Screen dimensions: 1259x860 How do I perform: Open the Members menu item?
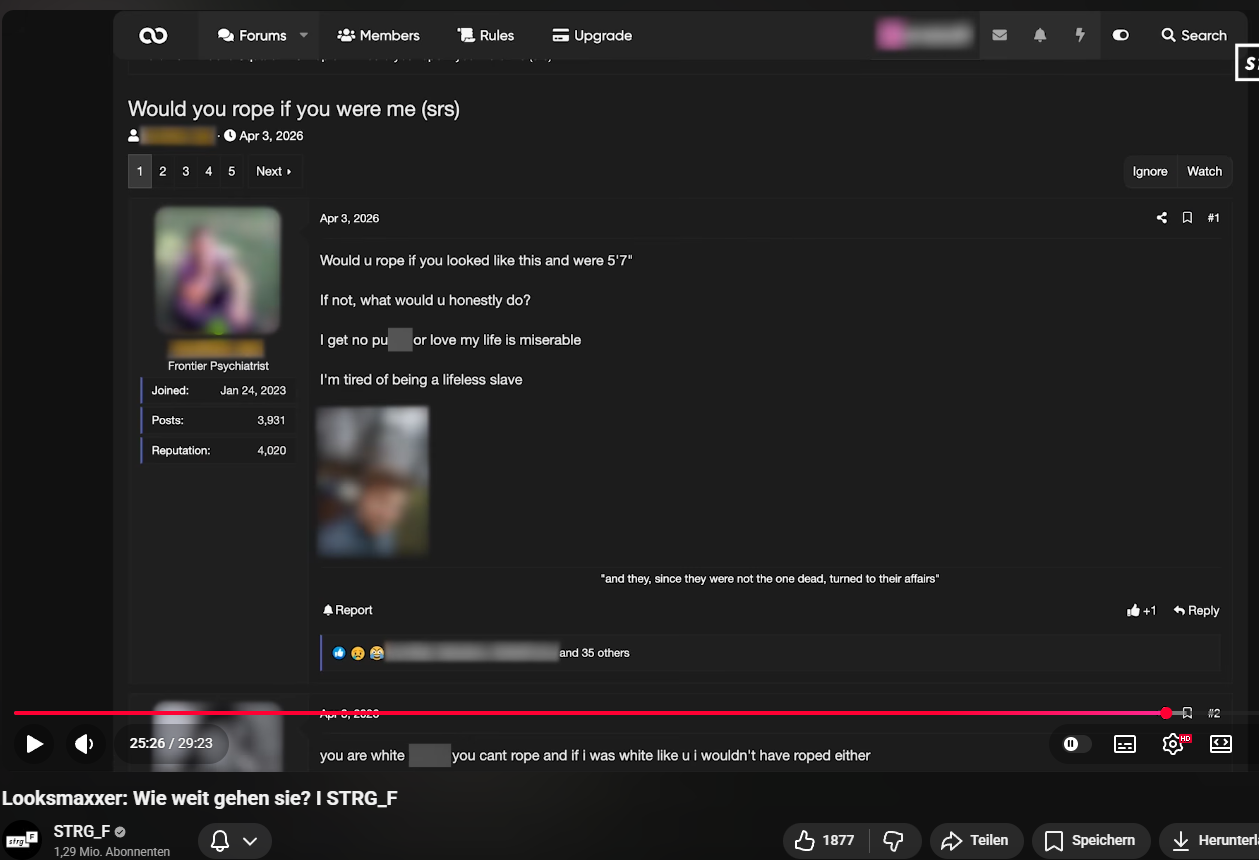tap(379, 35)
